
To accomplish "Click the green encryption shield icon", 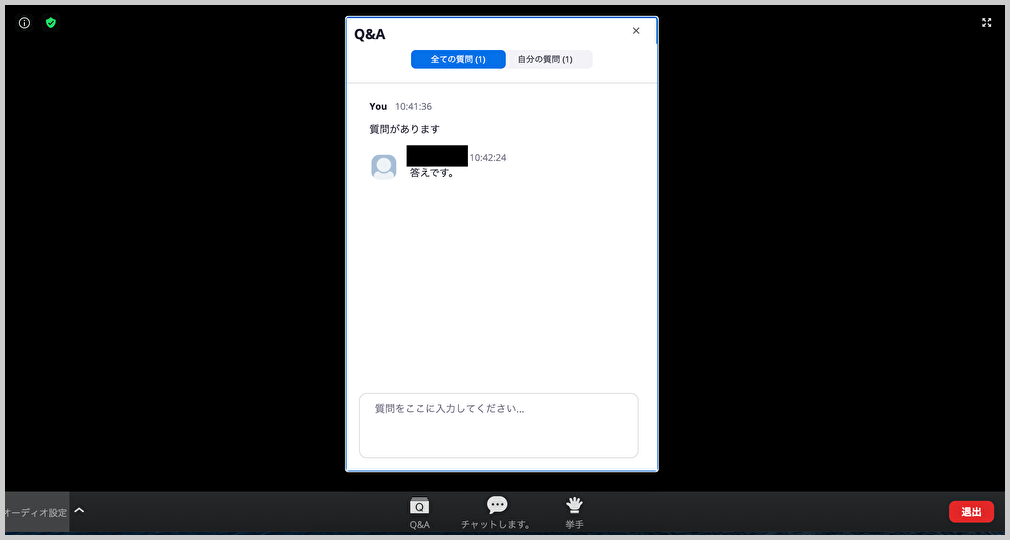I will (51, 23).
